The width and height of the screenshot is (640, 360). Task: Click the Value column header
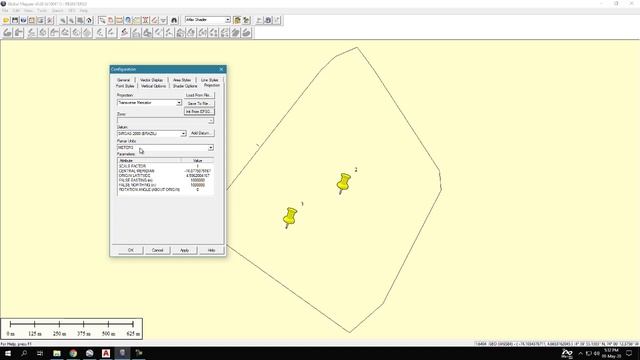[x=198, y=161]
